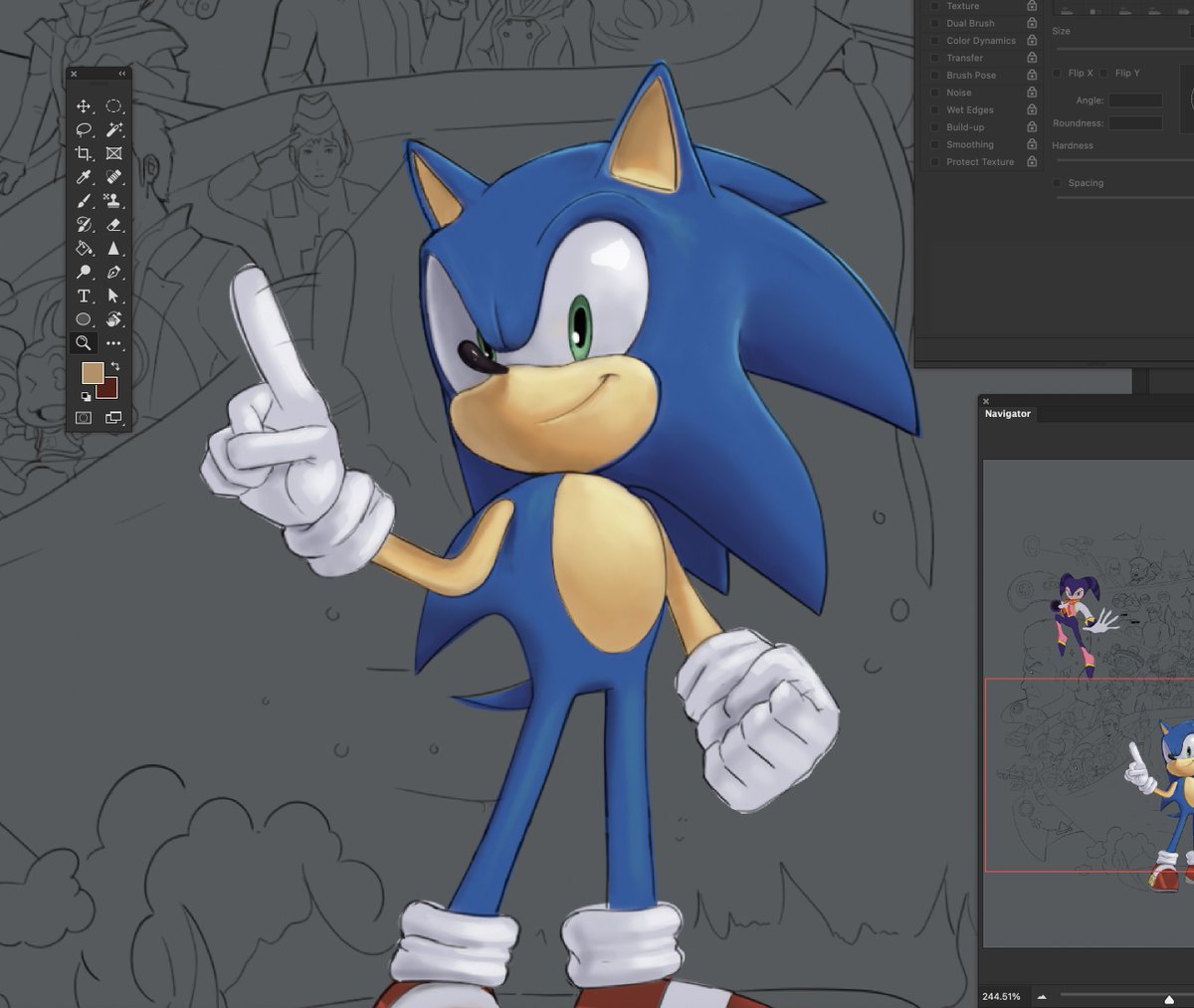Select the Crop tool
The image size is (1194, 1008).
(84, 153)
